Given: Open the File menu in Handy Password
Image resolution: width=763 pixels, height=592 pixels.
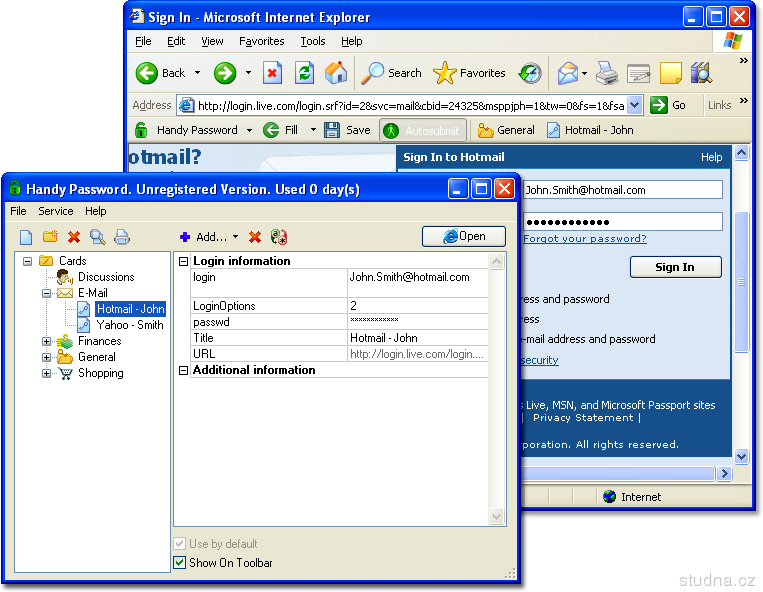Looking at the screenshot, I should pyautogui.click(x=18, y=211).
